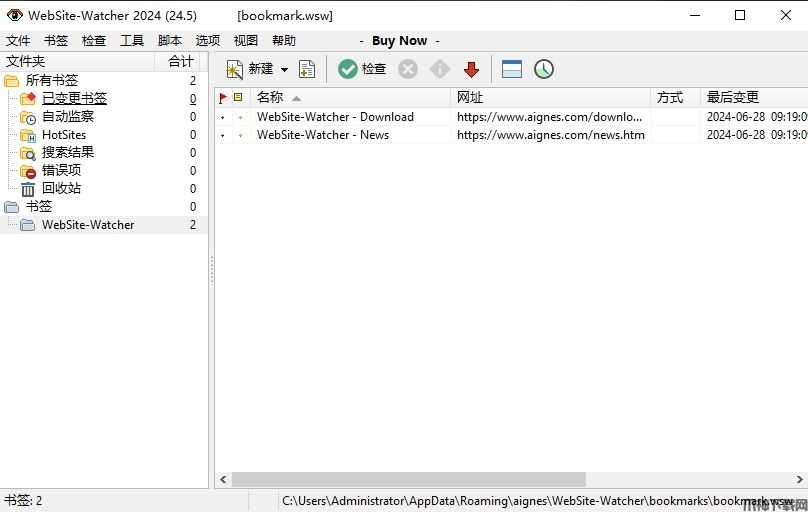
Task: Click the horizontal scrollbar left arrow
Action: (x=223, y=480)
